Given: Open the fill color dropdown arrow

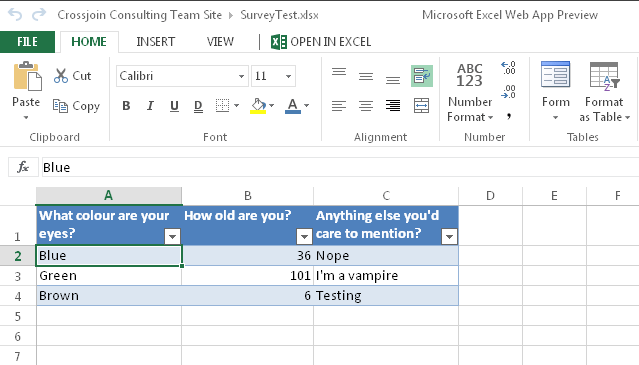Looking at the screenshot, I should pyautogui.click(x=272, y=106).
